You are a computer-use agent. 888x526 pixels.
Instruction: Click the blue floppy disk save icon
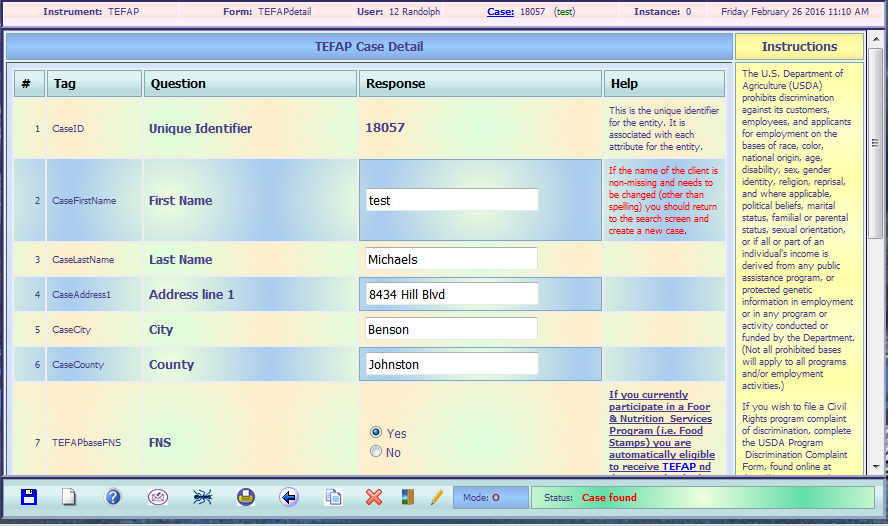coord(29,497)
